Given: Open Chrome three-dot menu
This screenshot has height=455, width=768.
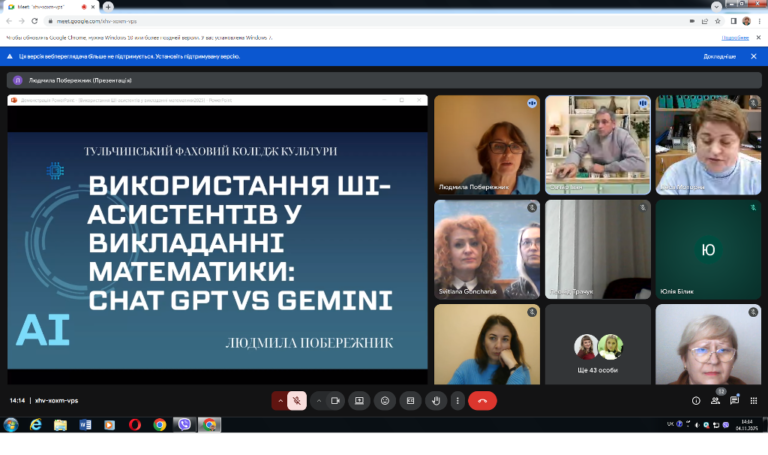Looking at the screenshot, I should click(x=760, y=21).
